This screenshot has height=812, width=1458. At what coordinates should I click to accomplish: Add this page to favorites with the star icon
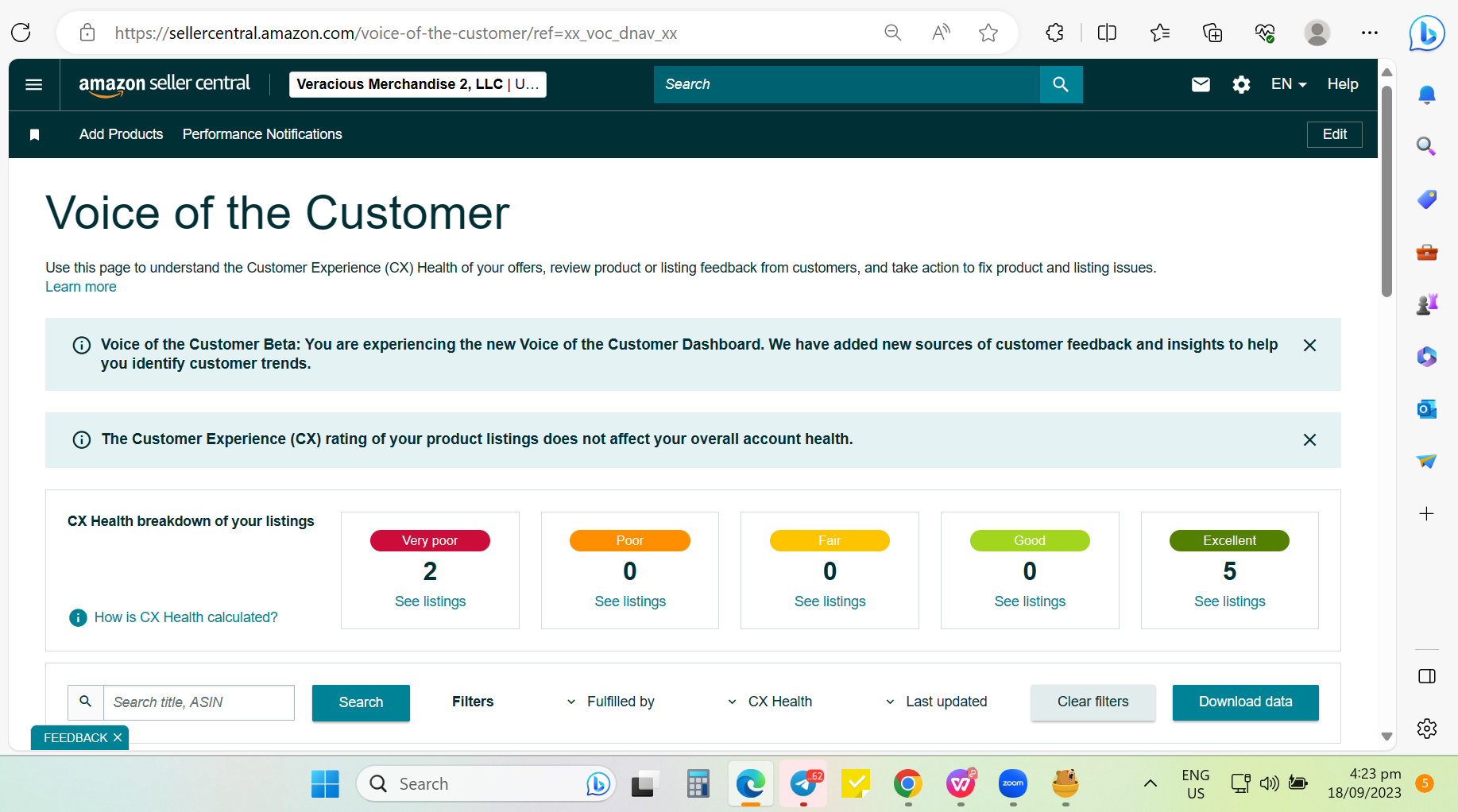tap(988, 33)
